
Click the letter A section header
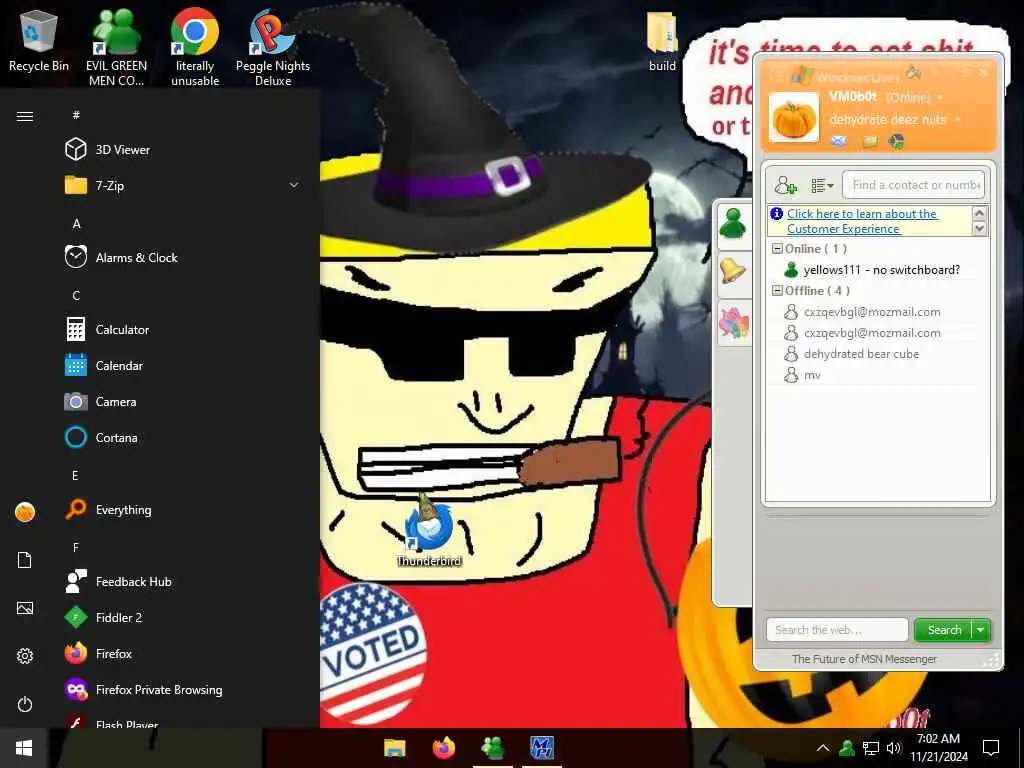pyautogui.click(x=76, y=223)
